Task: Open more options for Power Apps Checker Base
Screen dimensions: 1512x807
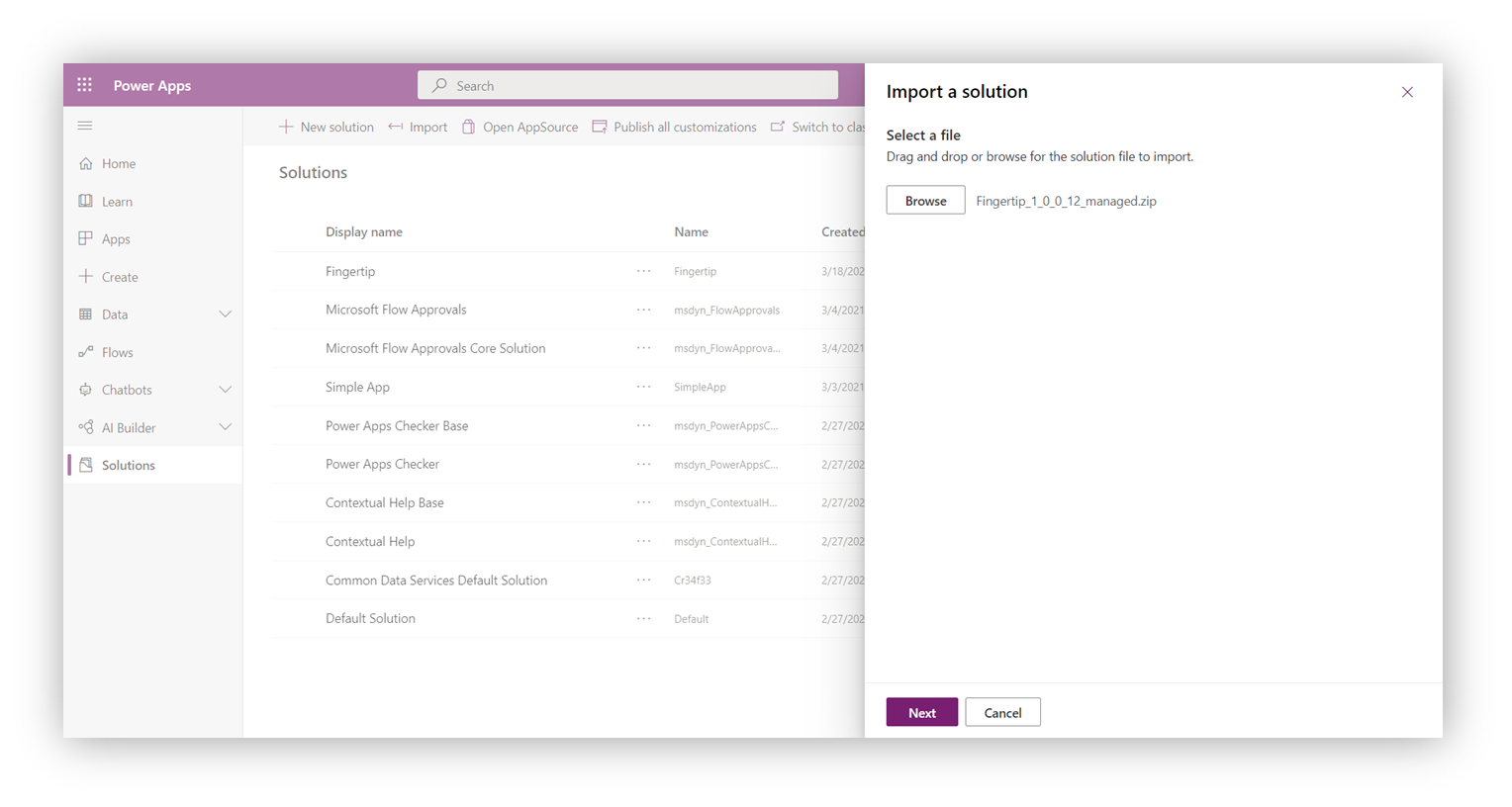Action: [x=644, y=425]
